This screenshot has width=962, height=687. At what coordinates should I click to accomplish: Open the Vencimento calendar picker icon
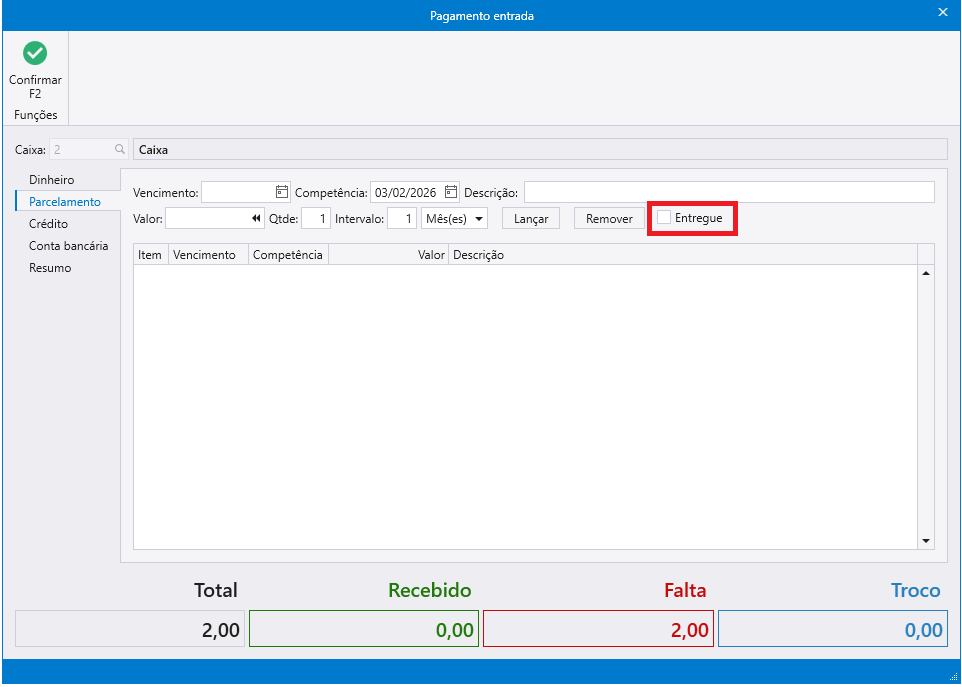(282, 192)
